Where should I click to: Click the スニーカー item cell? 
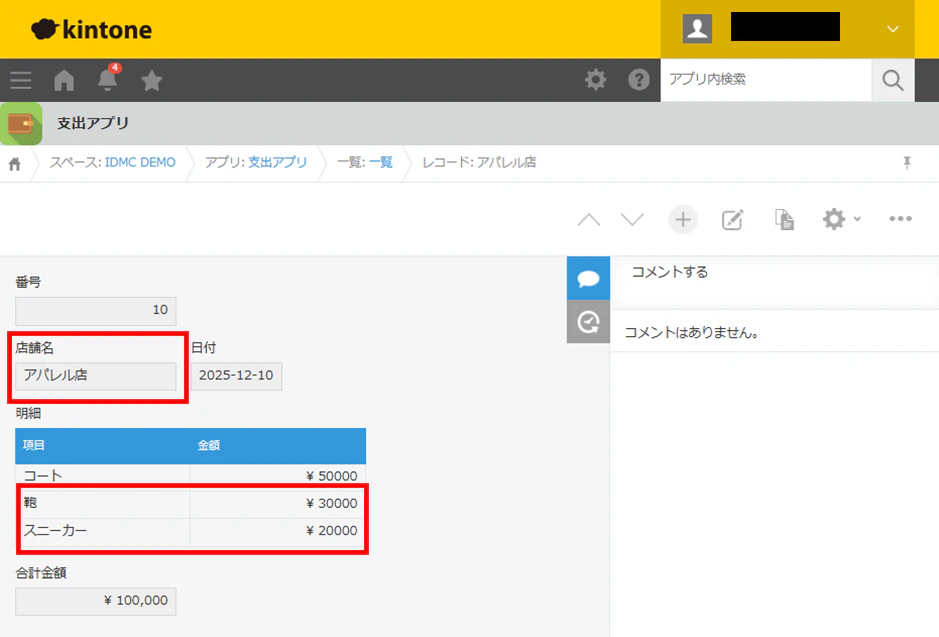point(102,530)
